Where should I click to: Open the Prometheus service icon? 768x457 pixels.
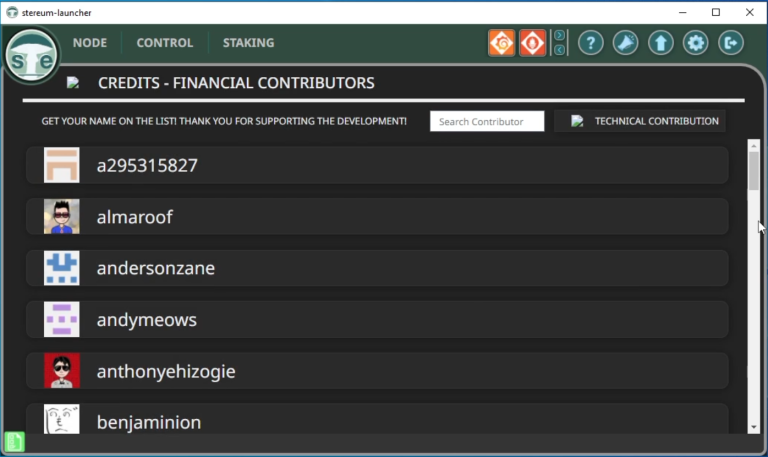click(532, 43)
